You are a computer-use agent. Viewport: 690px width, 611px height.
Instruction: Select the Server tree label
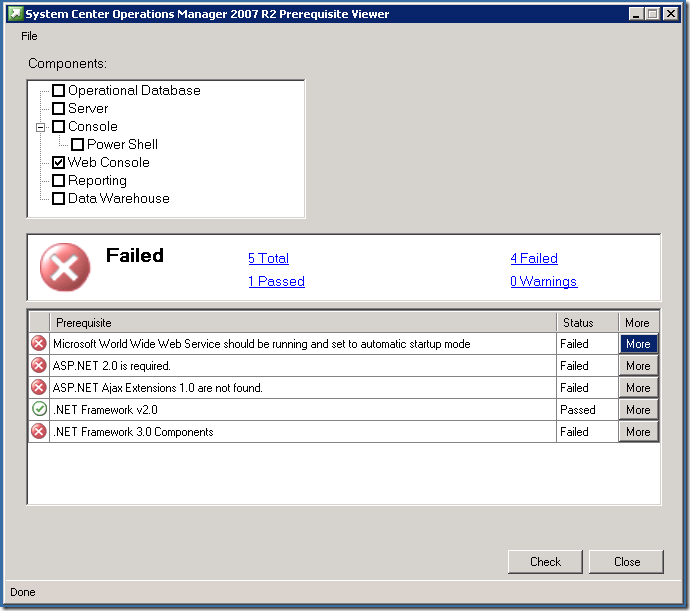88,108
